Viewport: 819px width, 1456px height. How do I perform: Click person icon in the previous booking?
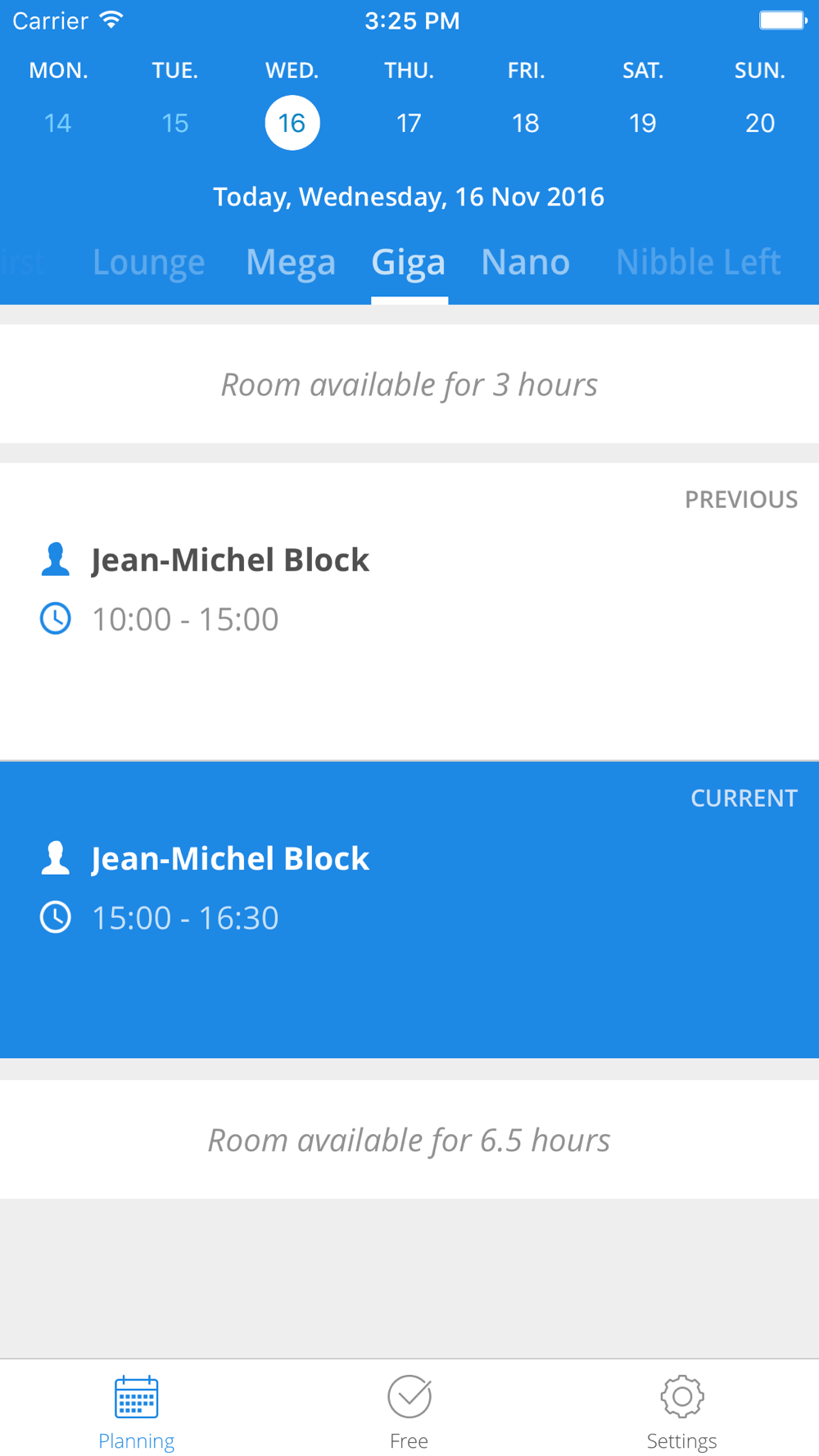[56, 559]
